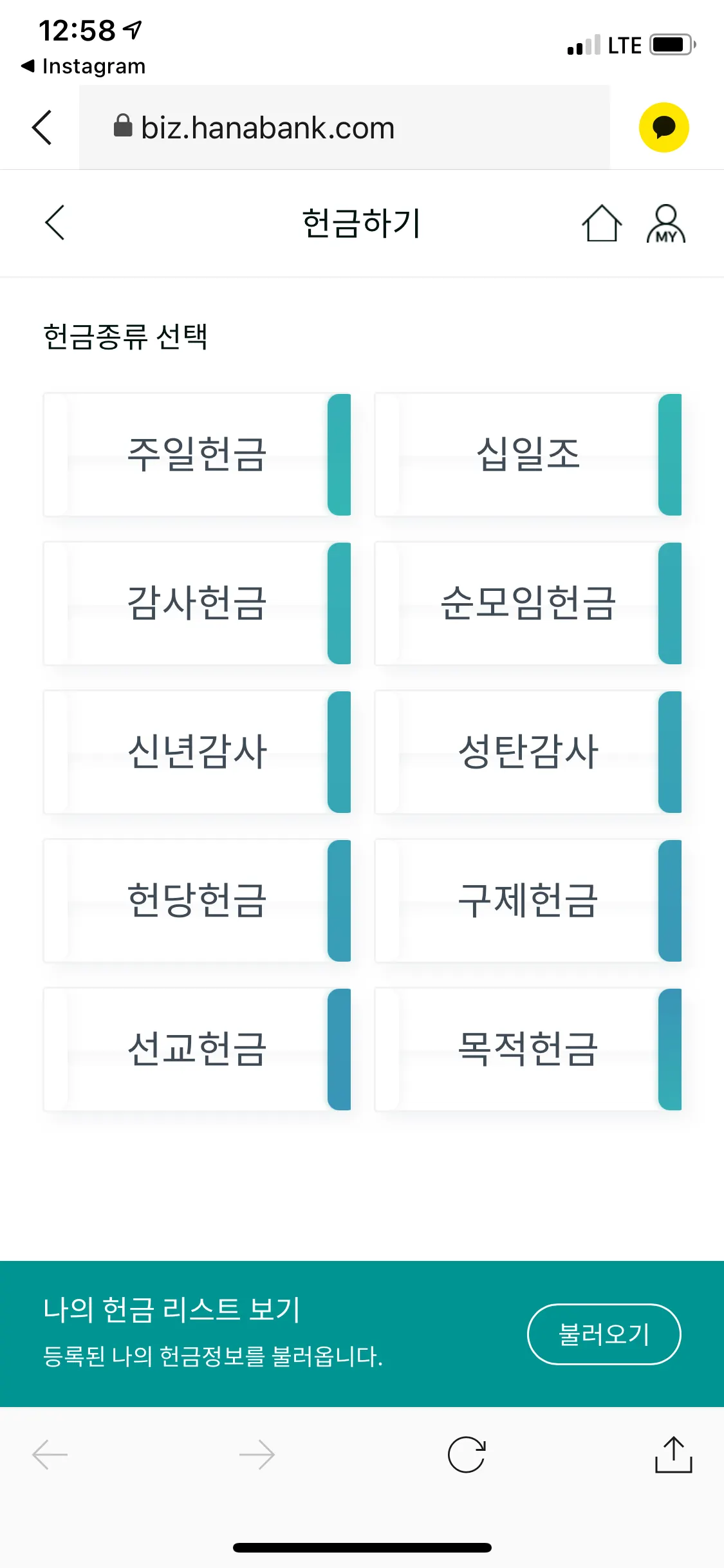The width and height of the screenshot is (724, 1568).
Task: Tap the back chevron beside 헌금하기
Action: (55, 223)
